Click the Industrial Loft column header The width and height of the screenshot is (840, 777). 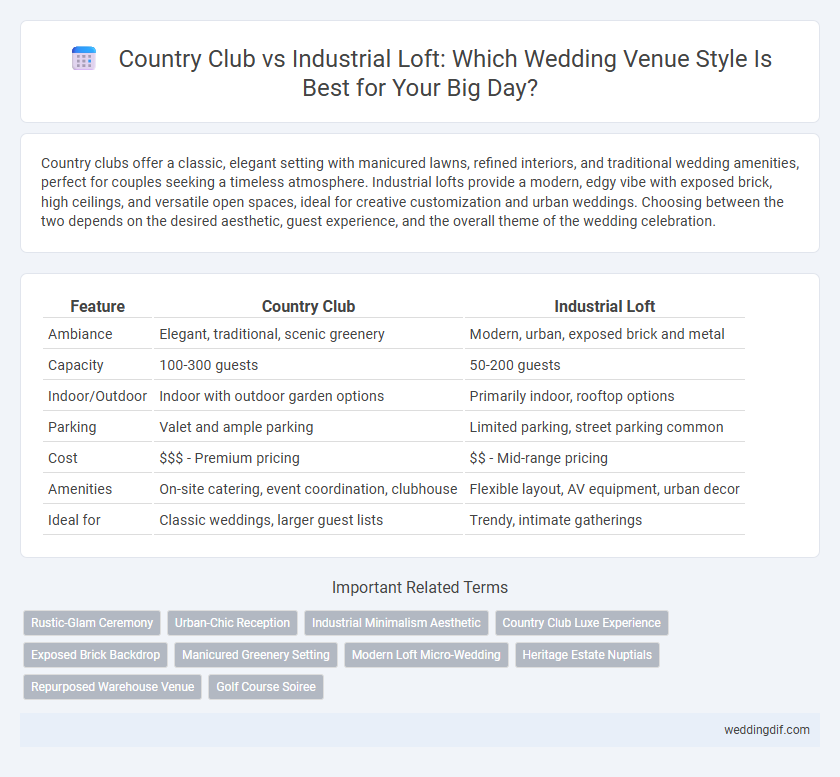[604, 306]
